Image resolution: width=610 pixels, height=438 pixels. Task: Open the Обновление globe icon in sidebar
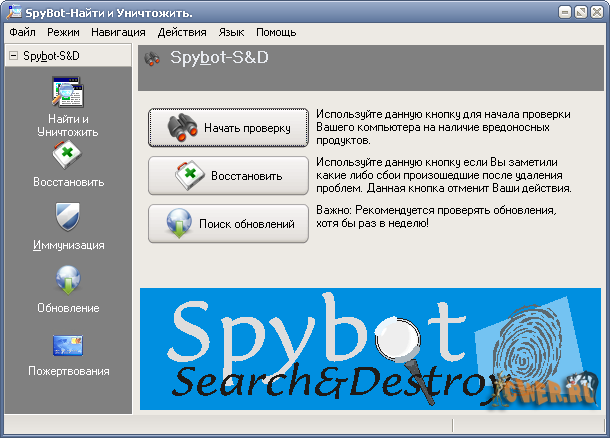coord(67,279)
